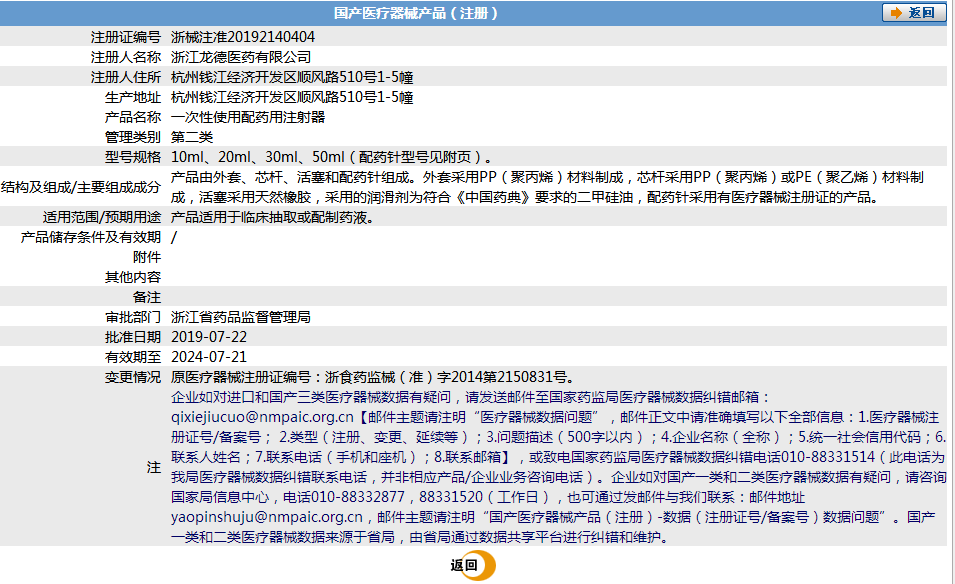Click the 返回 button at top right
Image resolution: width=955 pixels, height=584 pixels.
click(914, 13)
